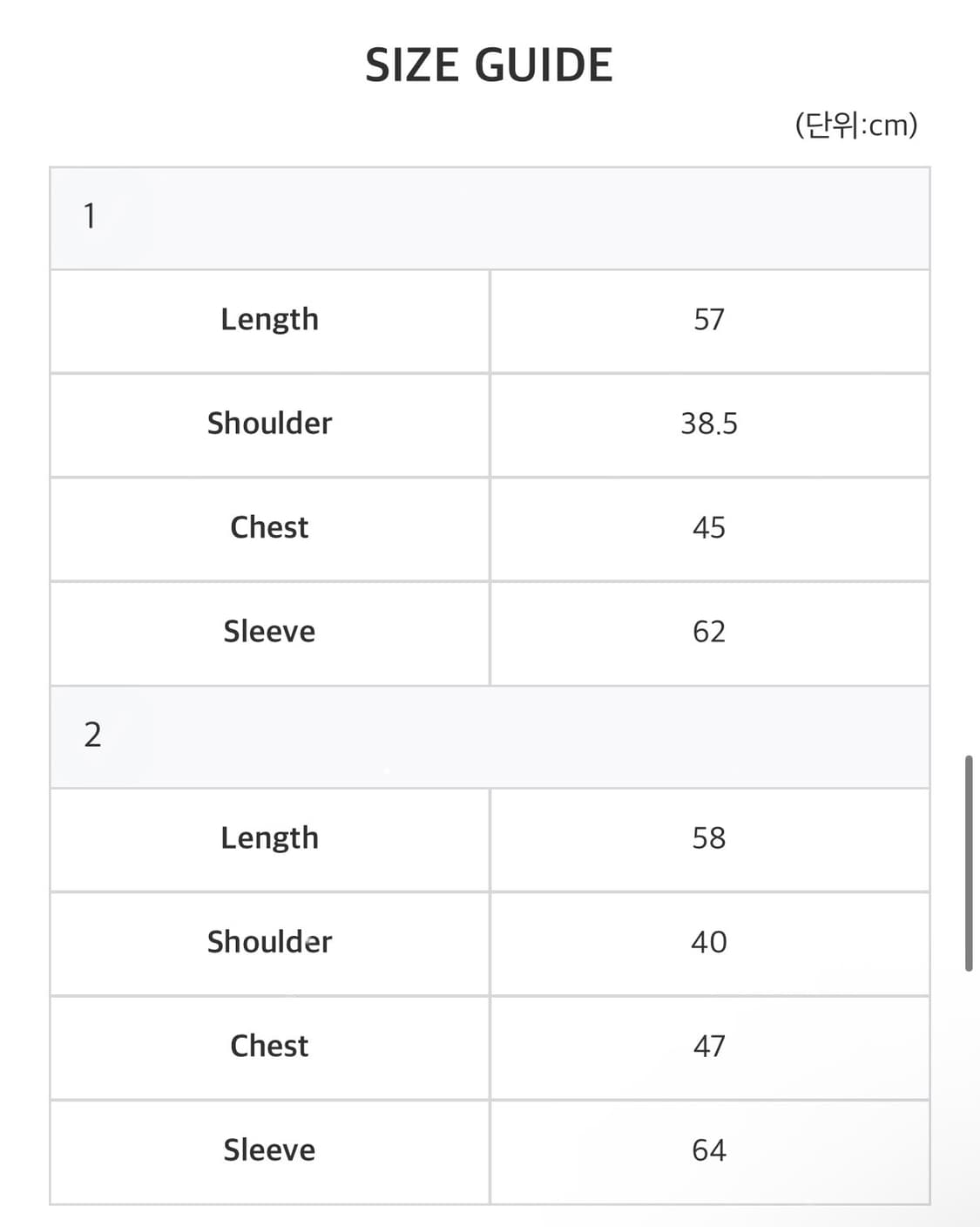This screenshot has width=980, height=1227.
Task: Click the Chest label under size 2
Action: 269,1046
